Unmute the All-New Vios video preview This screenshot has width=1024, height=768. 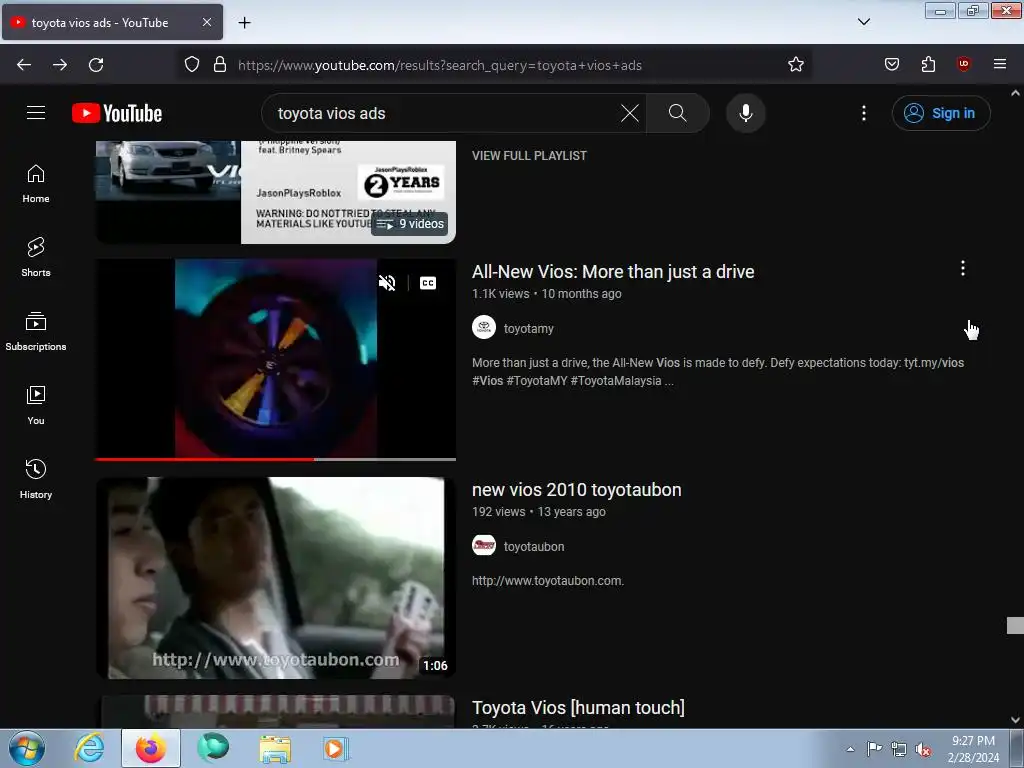tap(387, 283)
